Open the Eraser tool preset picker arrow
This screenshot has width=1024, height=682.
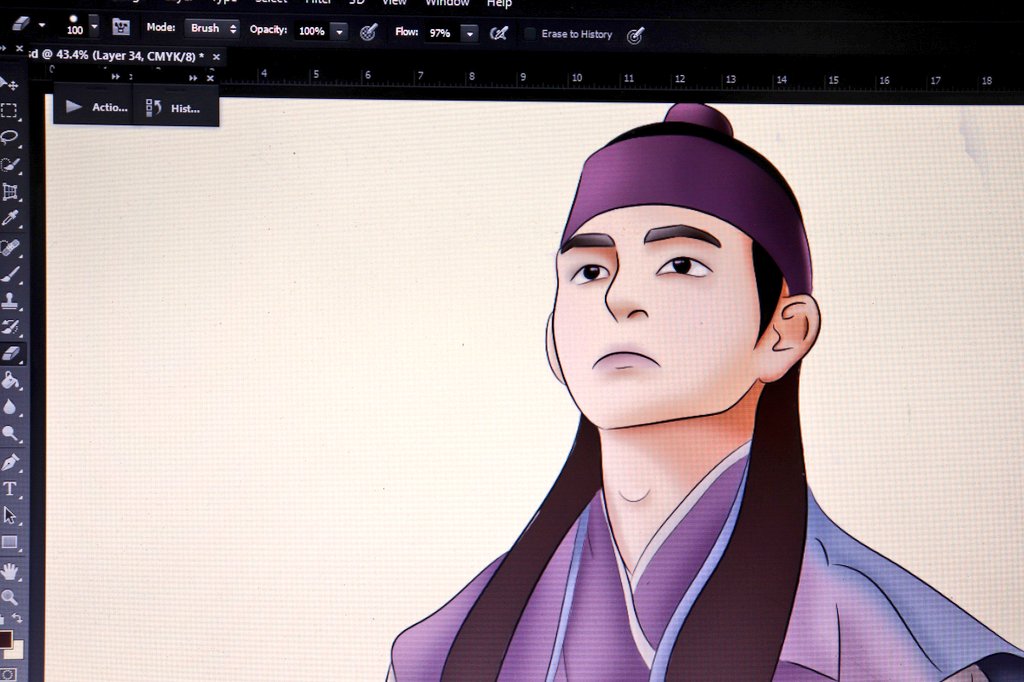click(42, 25)
